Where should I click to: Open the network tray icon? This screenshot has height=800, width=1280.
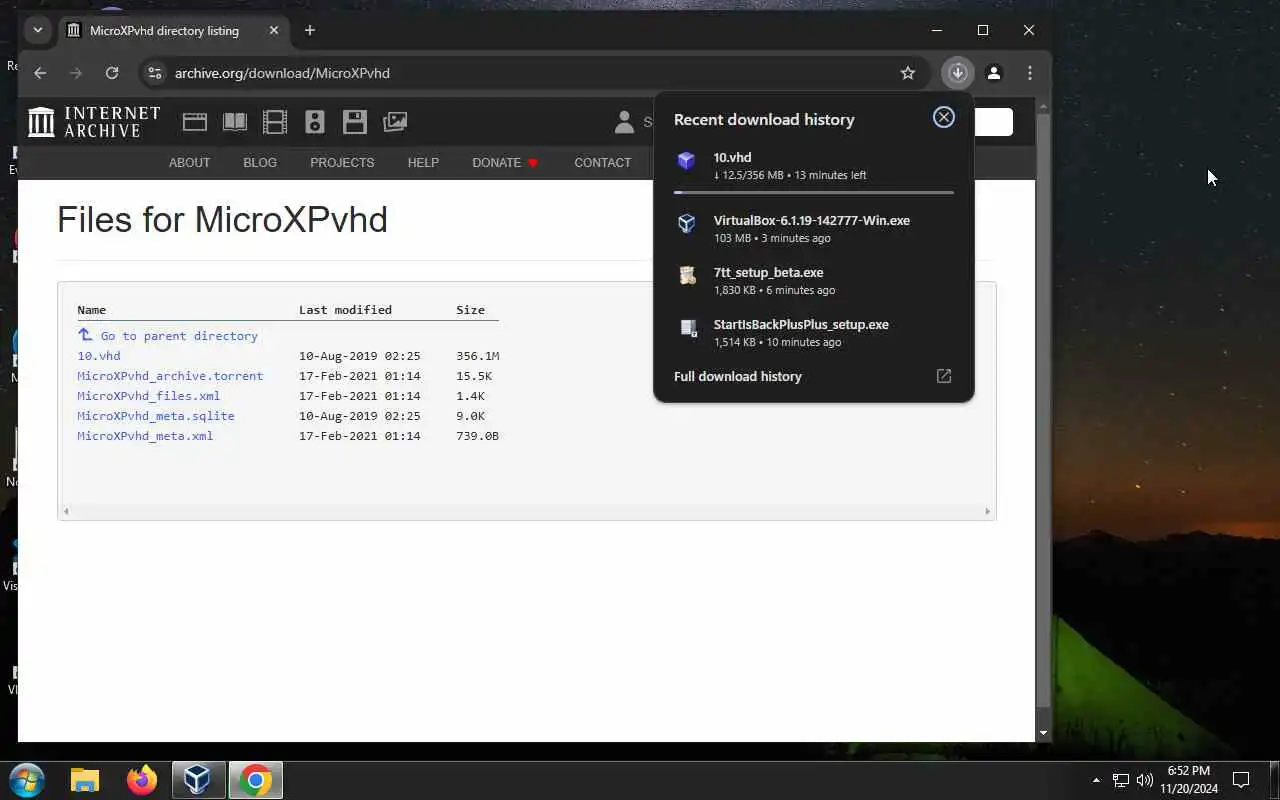[x=1121, y=780]
